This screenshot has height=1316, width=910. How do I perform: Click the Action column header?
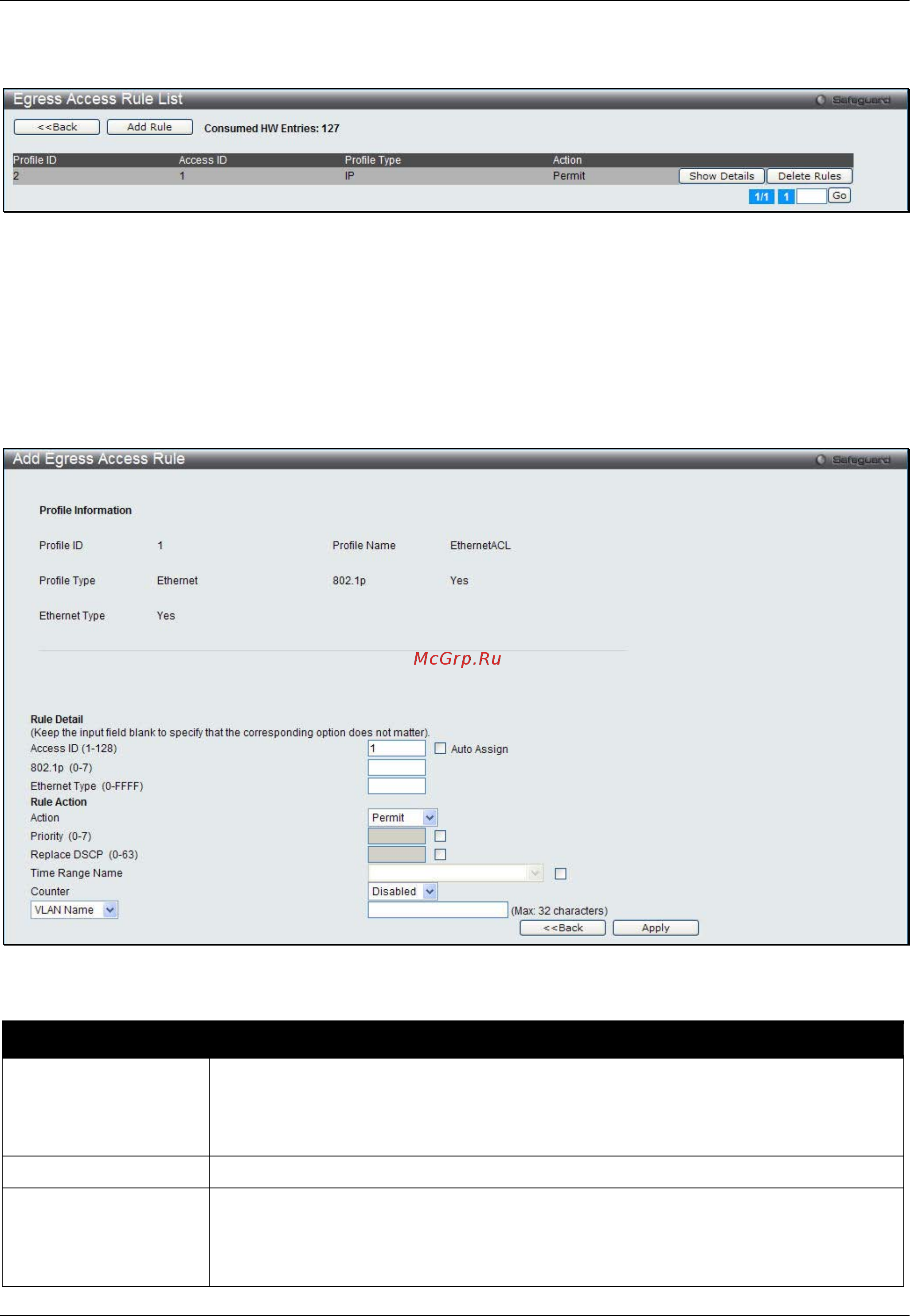coord(567,160)
